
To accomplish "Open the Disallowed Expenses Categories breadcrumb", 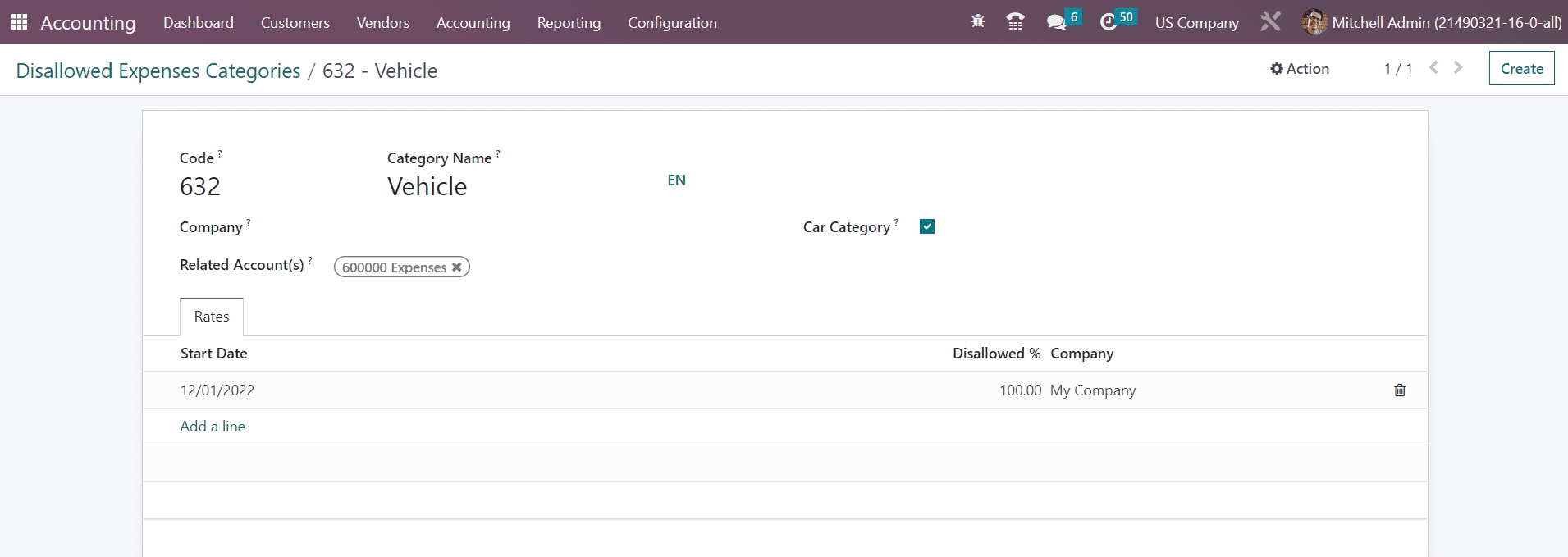I will coord(158,71).
